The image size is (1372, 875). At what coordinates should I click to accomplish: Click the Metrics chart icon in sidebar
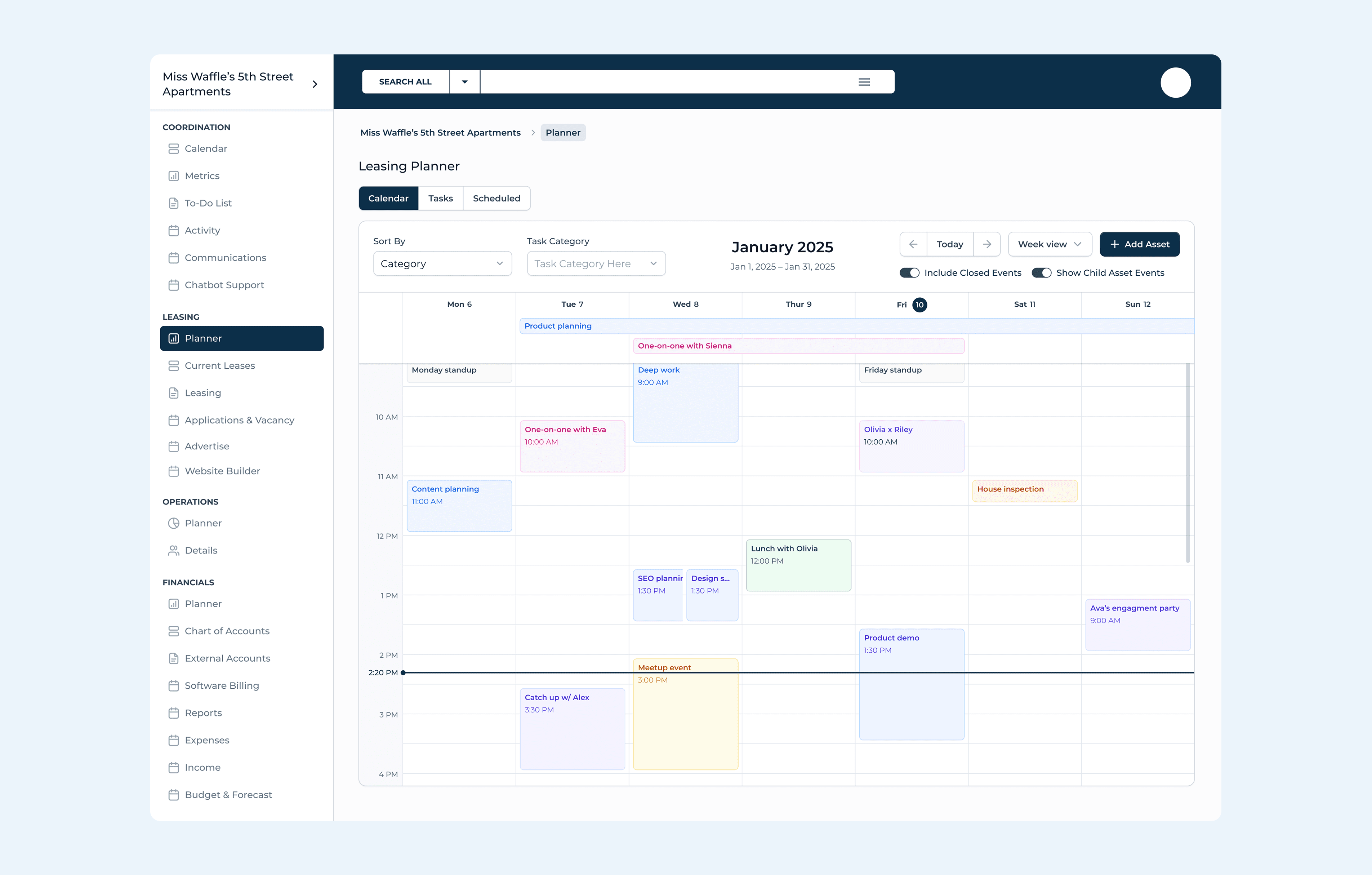173,176
